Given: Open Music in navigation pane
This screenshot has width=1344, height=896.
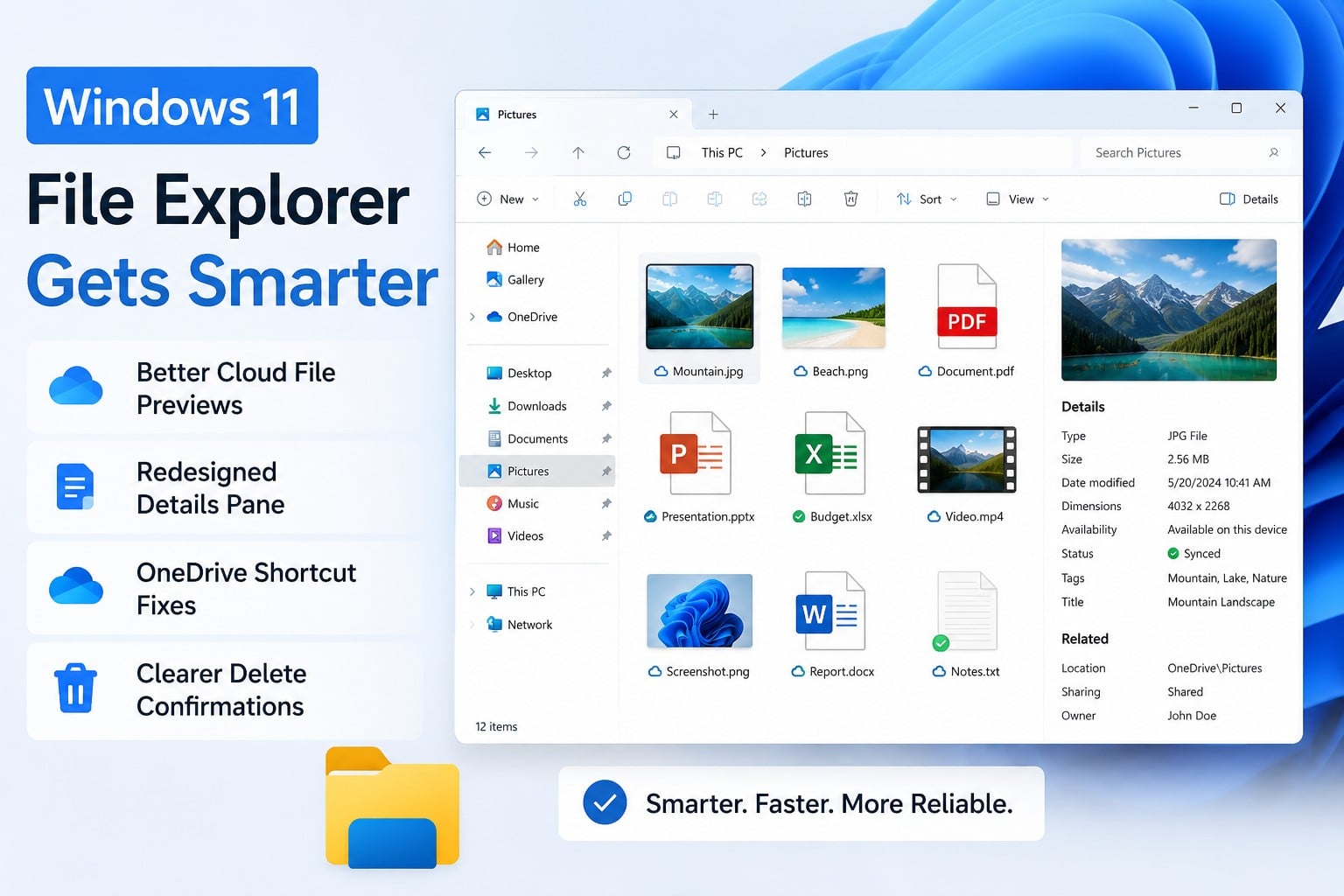Looking at the screenshot, I should (x=512, y=503).
